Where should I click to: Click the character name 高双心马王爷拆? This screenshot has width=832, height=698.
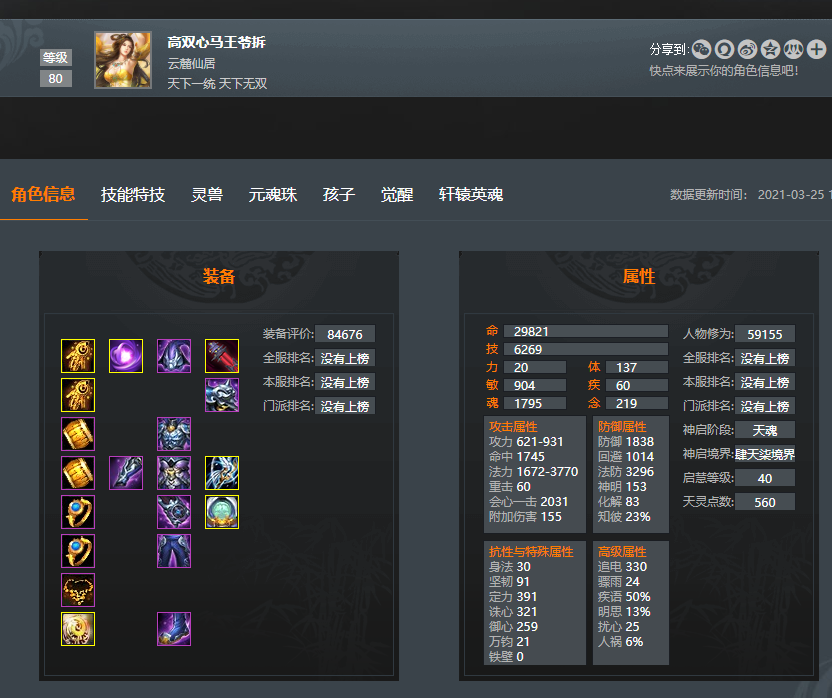[216, 42]
